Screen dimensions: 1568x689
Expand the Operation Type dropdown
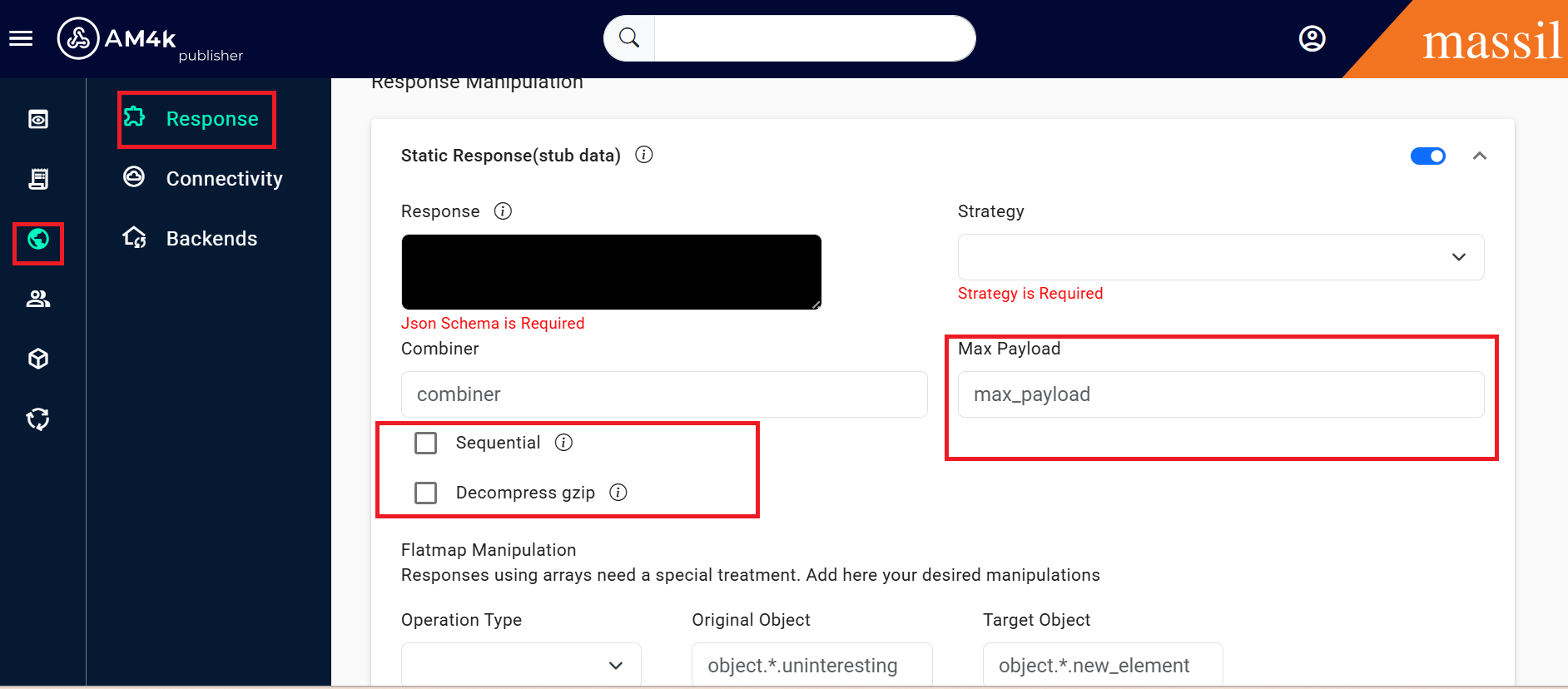521,665
